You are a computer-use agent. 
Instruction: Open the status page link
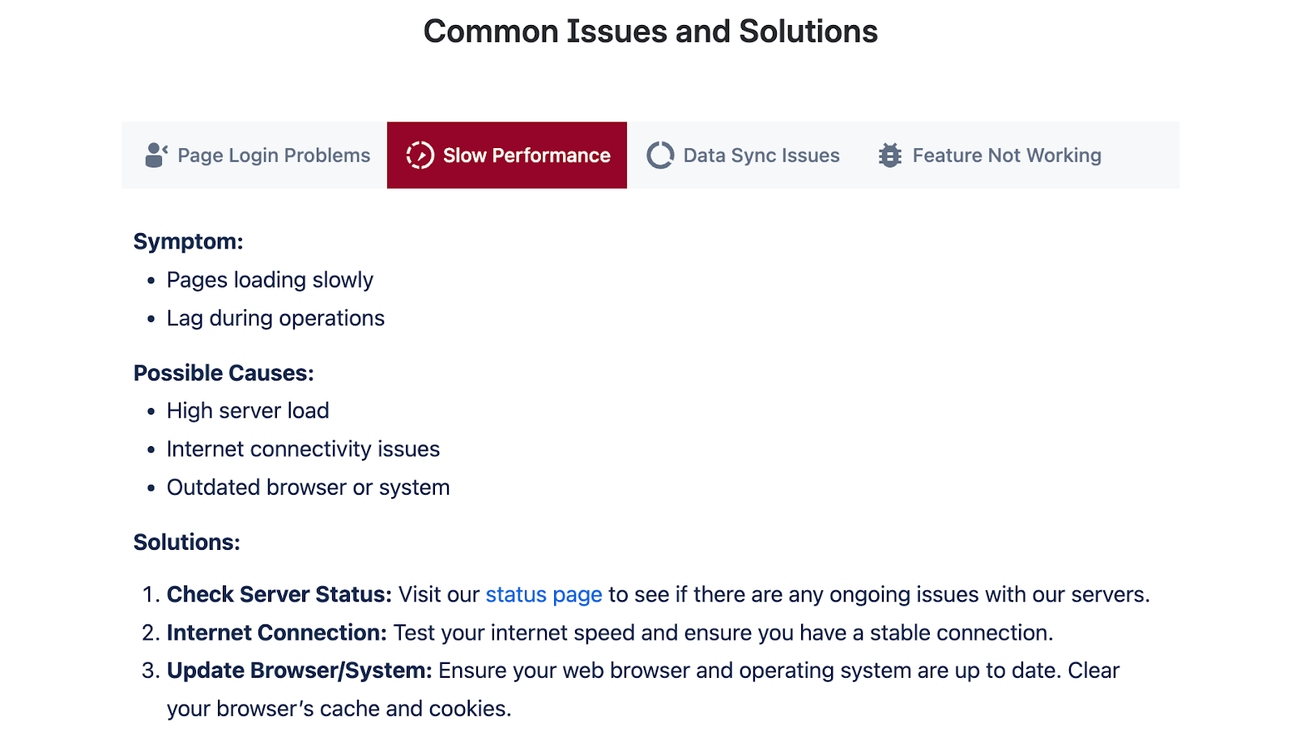click(x=543, y=594)
